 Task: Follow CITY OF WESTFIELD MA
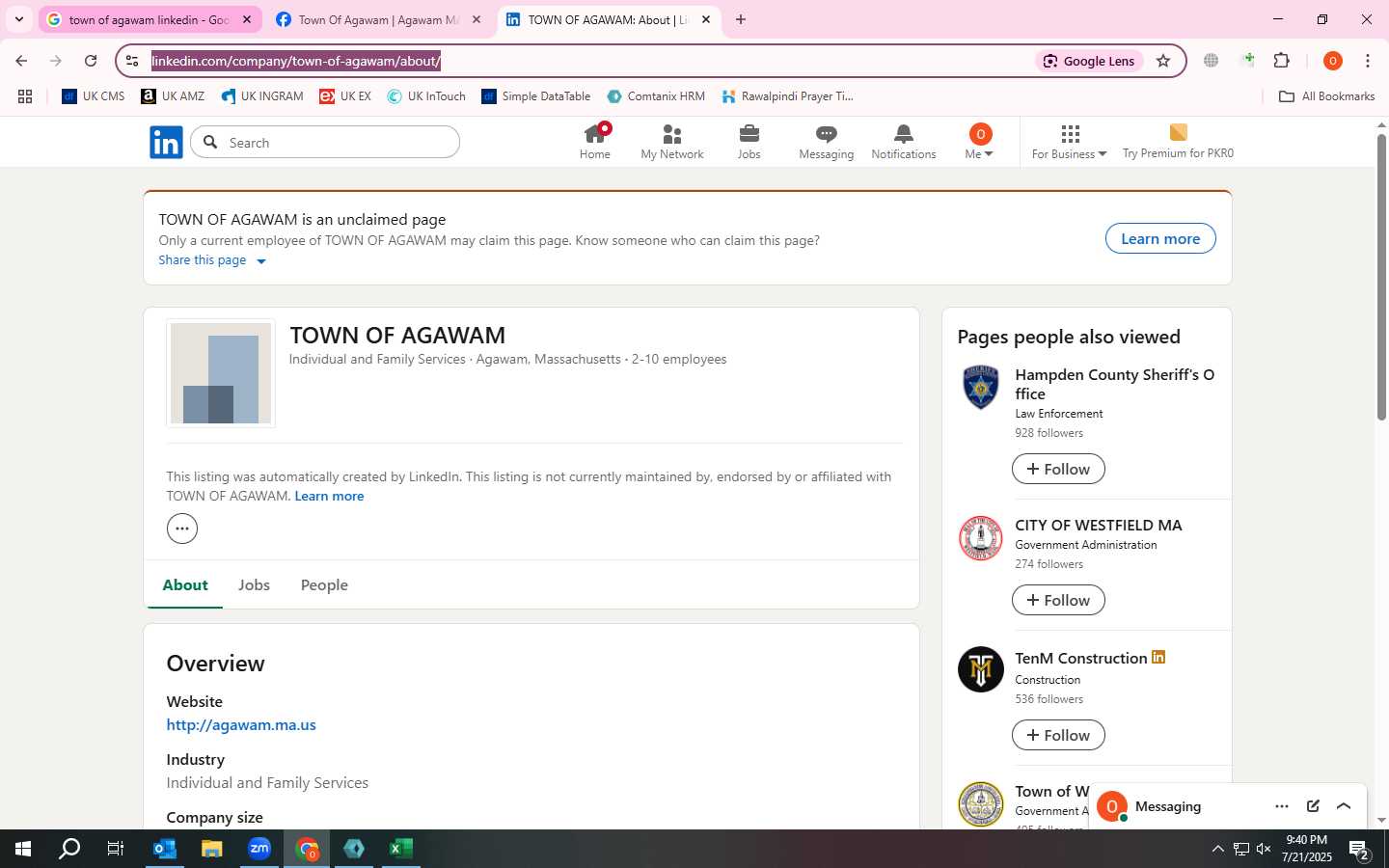coord(1058,600)
